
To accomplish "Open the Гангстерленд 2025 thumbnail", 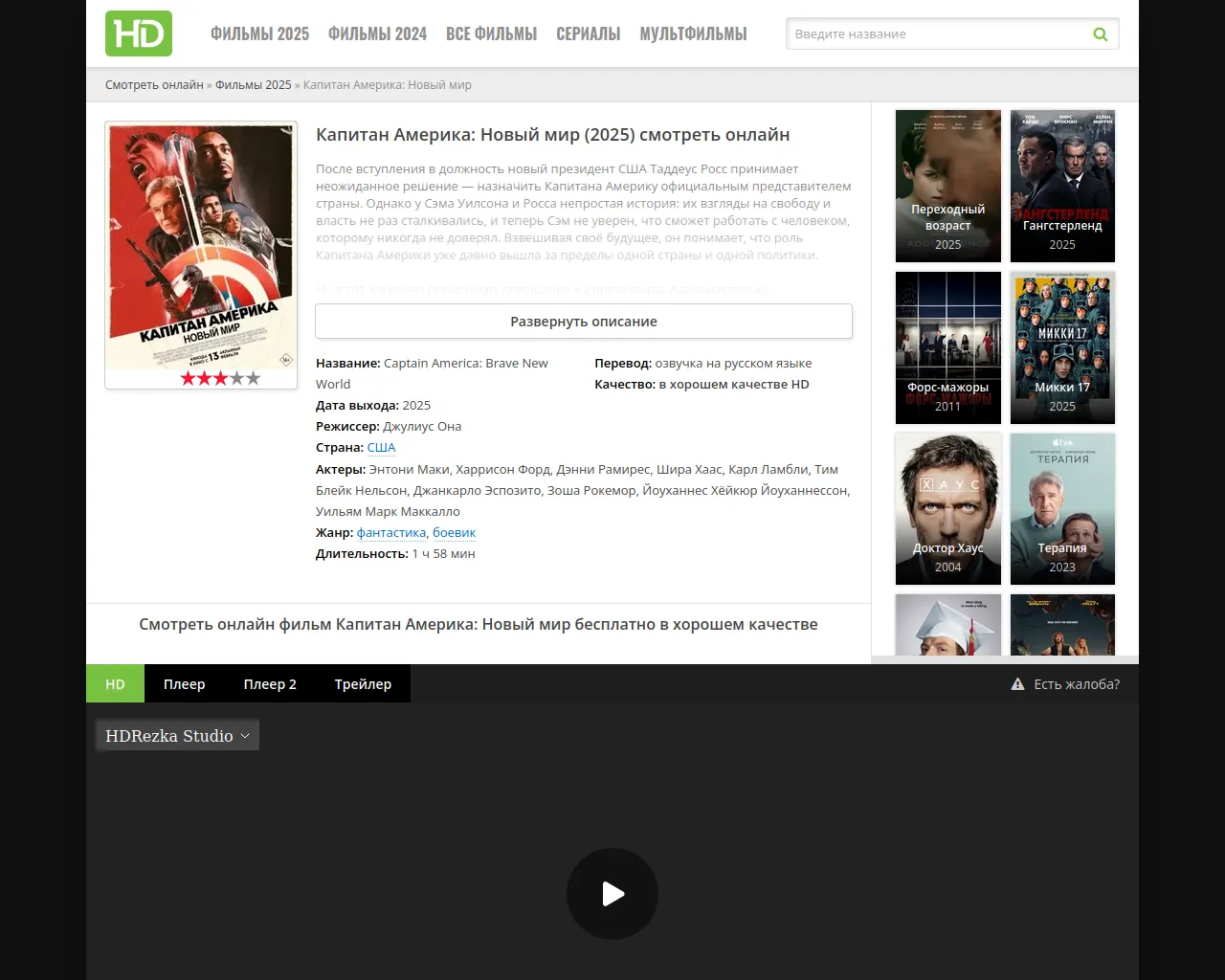I will (x=1062, y=186).
